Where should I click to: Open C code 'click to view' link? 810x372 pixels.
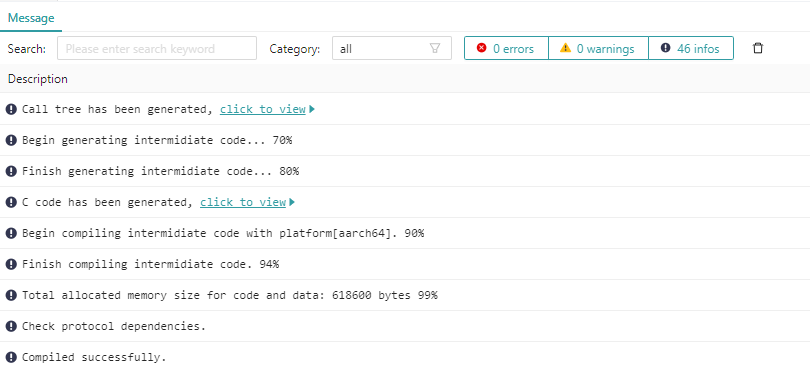243,203
